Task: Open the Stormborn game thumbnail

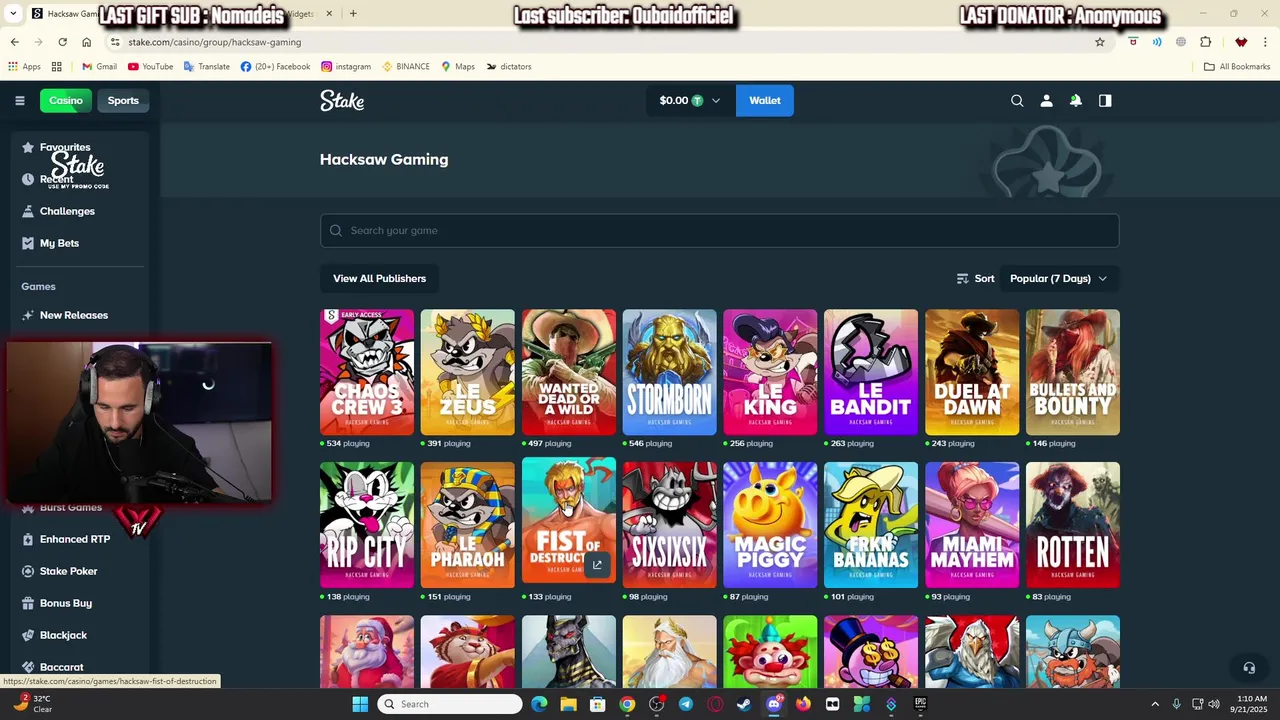Action: coord(669,372)
